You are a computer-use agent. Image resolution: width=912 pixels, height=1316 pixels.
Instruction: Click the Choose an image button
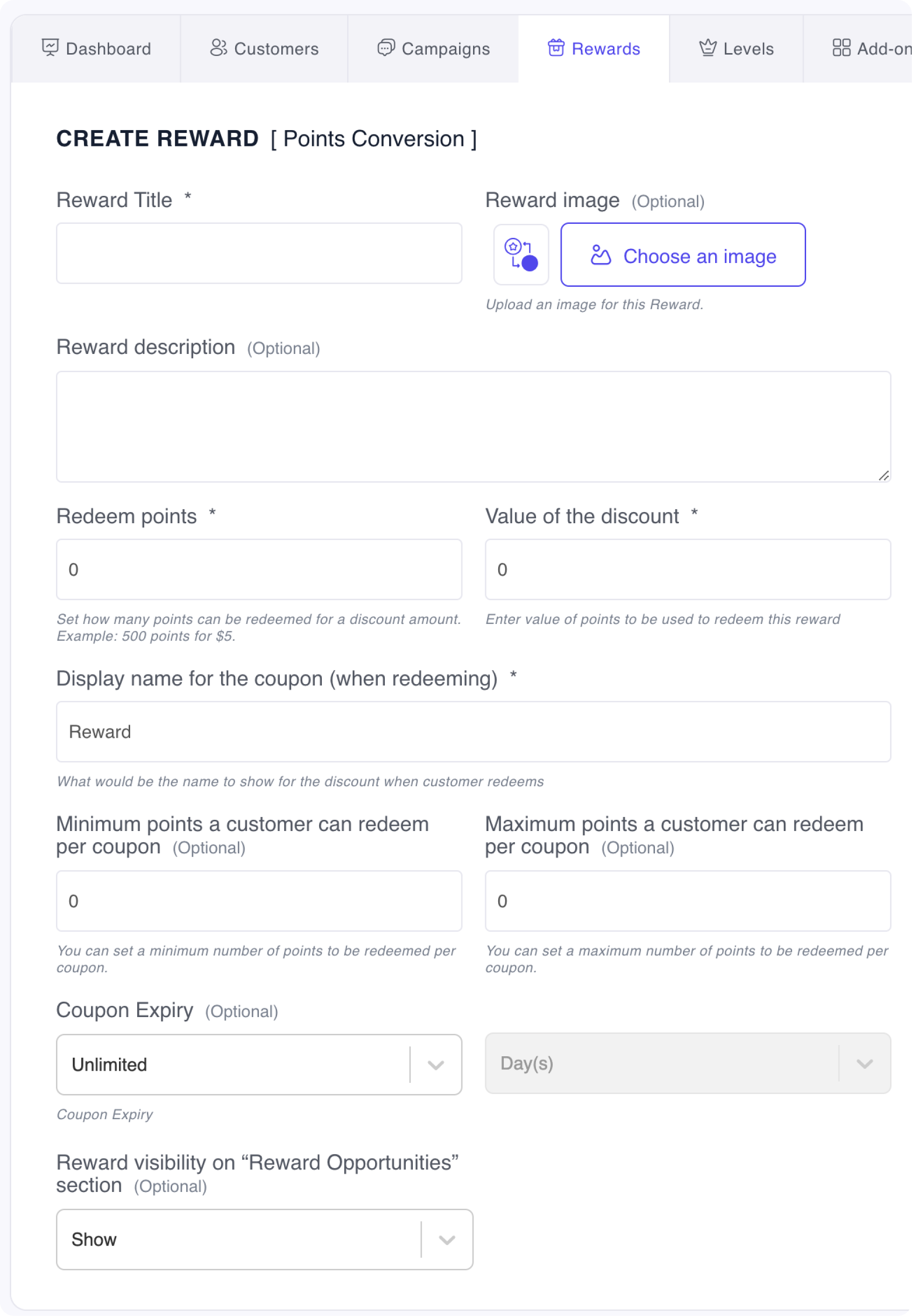pos(684,255)
